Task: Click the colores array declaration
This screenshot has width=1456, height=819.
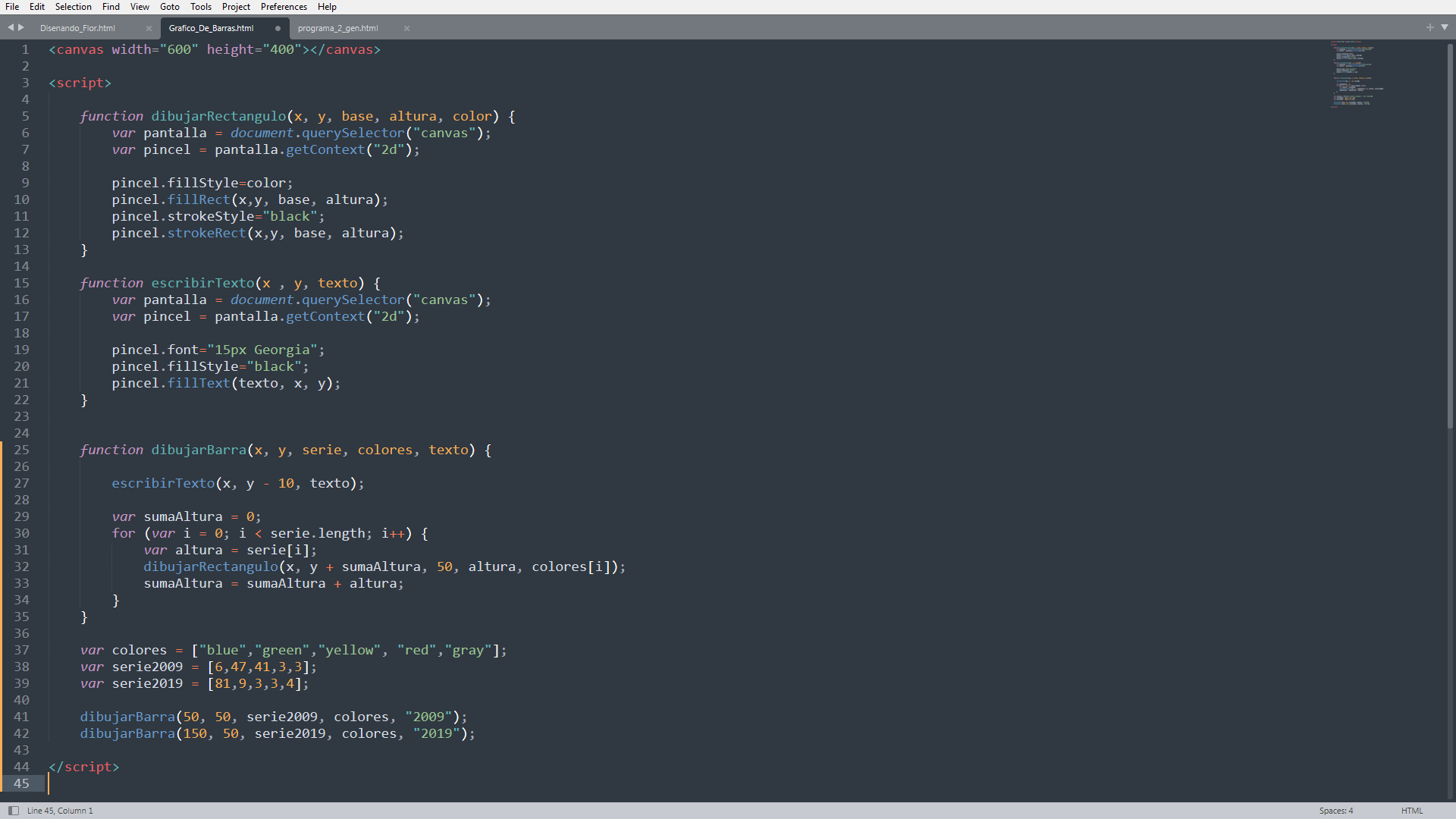Action: pyautogui.click(x=293, y=650)
